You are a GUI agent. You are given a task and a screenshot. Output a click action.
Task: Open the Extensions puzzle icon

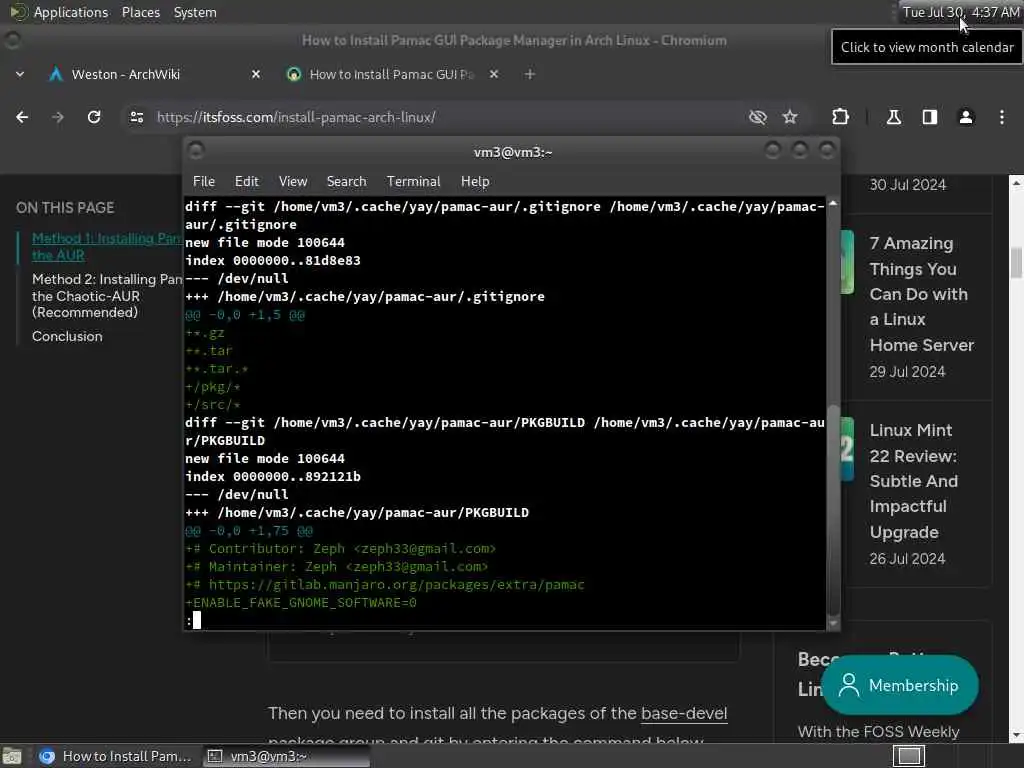(840, 118)
